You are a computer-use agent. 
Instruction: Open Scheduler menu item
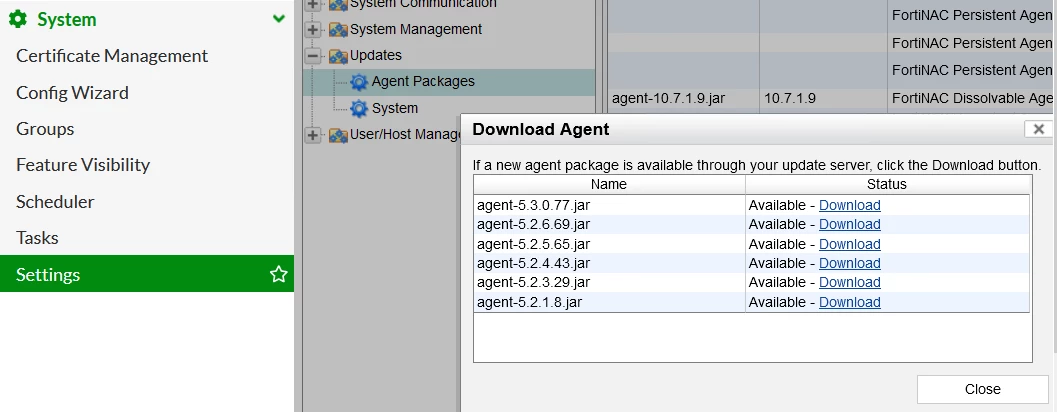[x=55, y=202]
